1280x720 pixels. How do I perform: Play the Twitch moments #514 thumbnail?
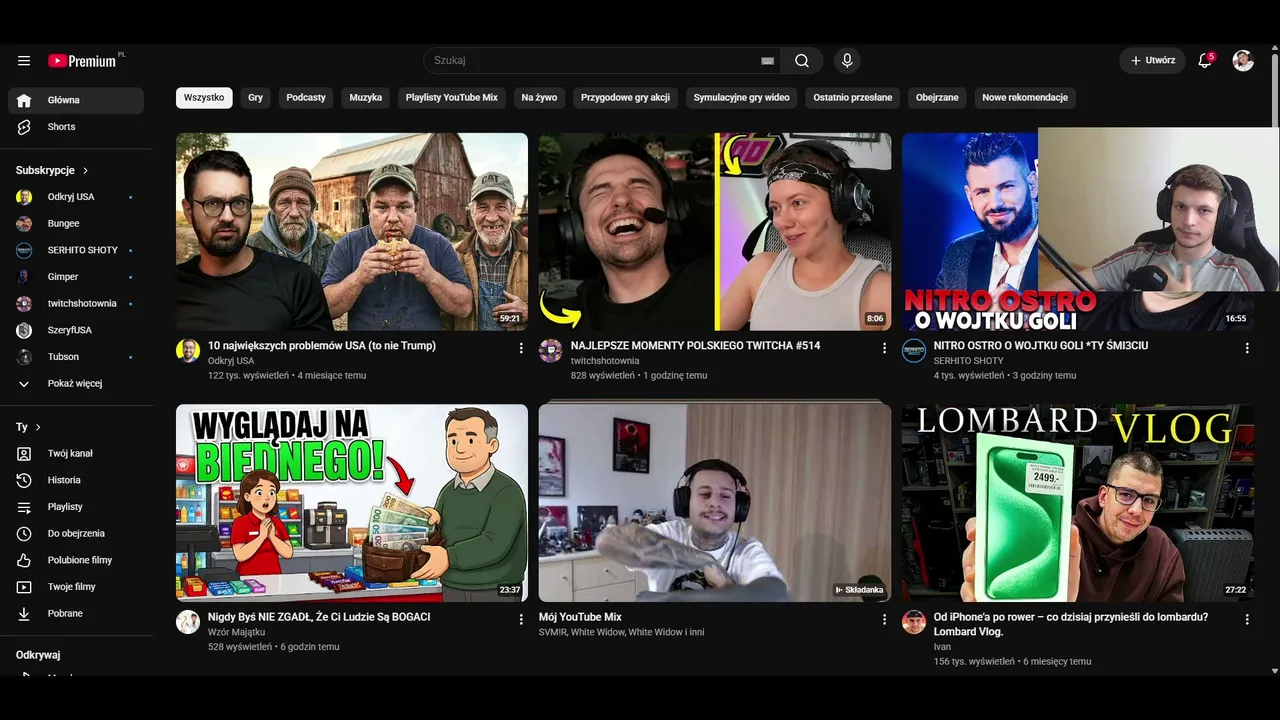(x=715, y=232)
